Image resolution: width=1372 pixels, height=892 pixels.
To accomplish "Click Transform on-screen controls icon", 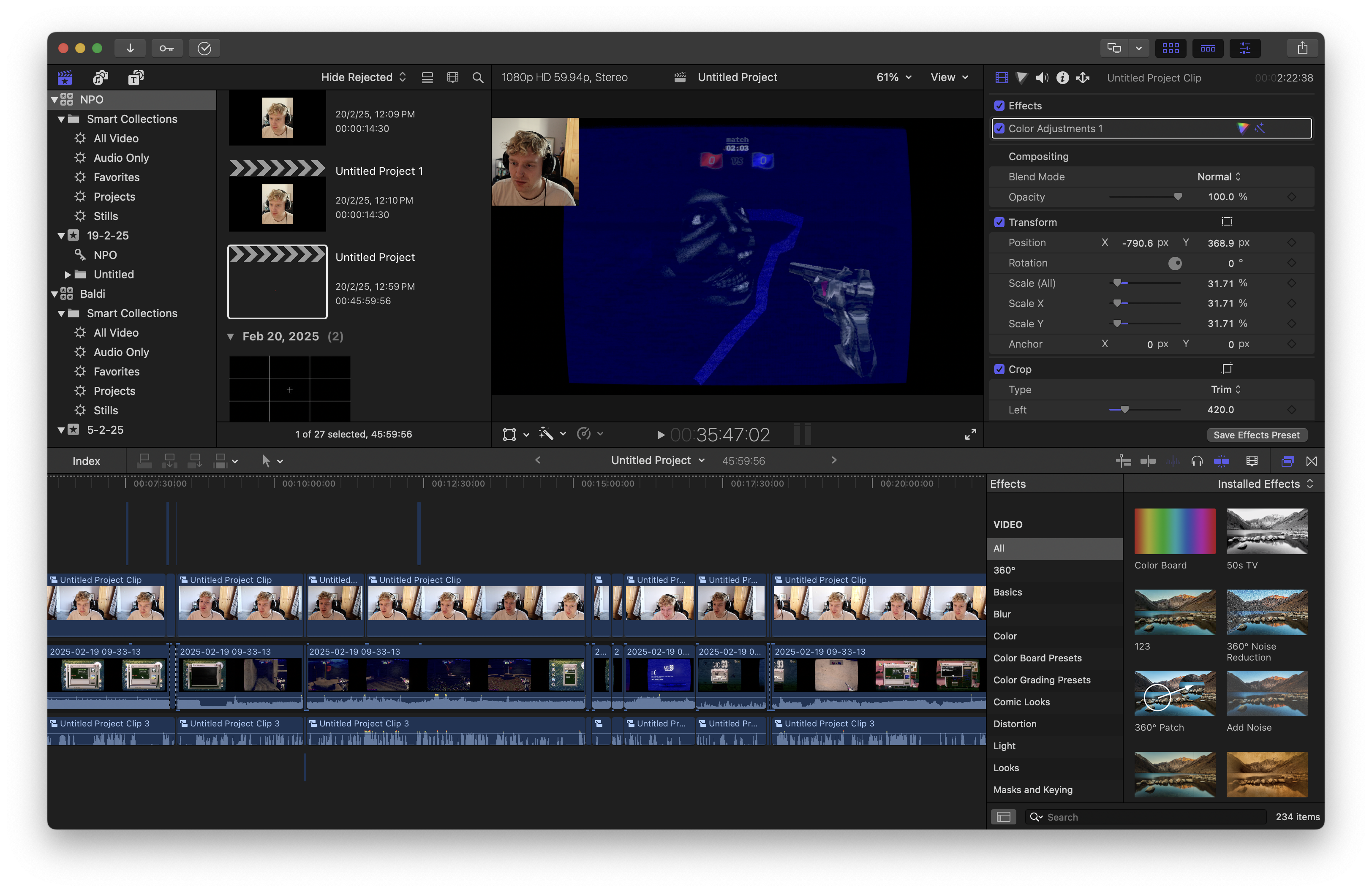I will pos(1227,222).
